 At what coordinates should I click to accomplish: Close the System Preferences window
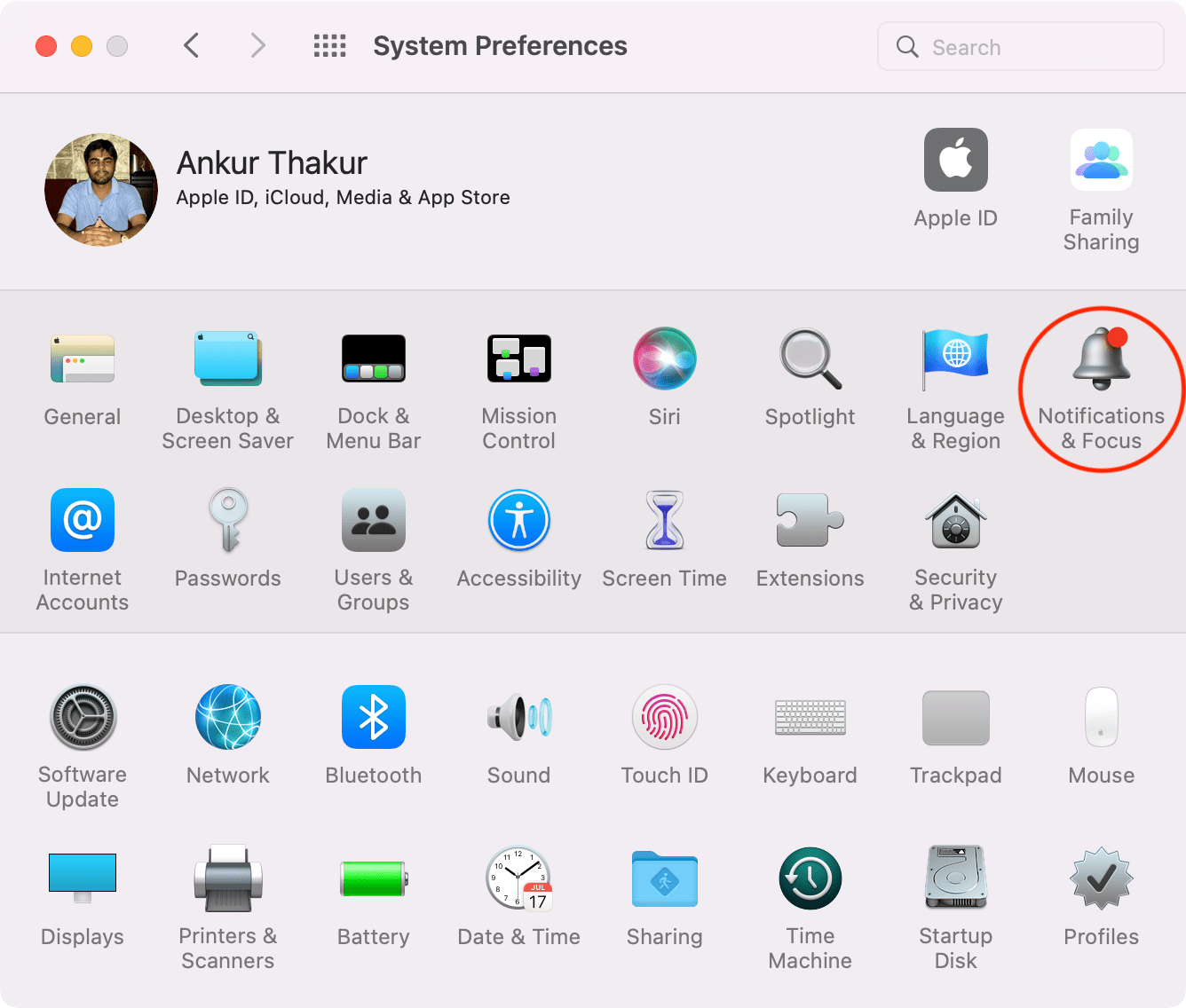[x=46, y=46]
